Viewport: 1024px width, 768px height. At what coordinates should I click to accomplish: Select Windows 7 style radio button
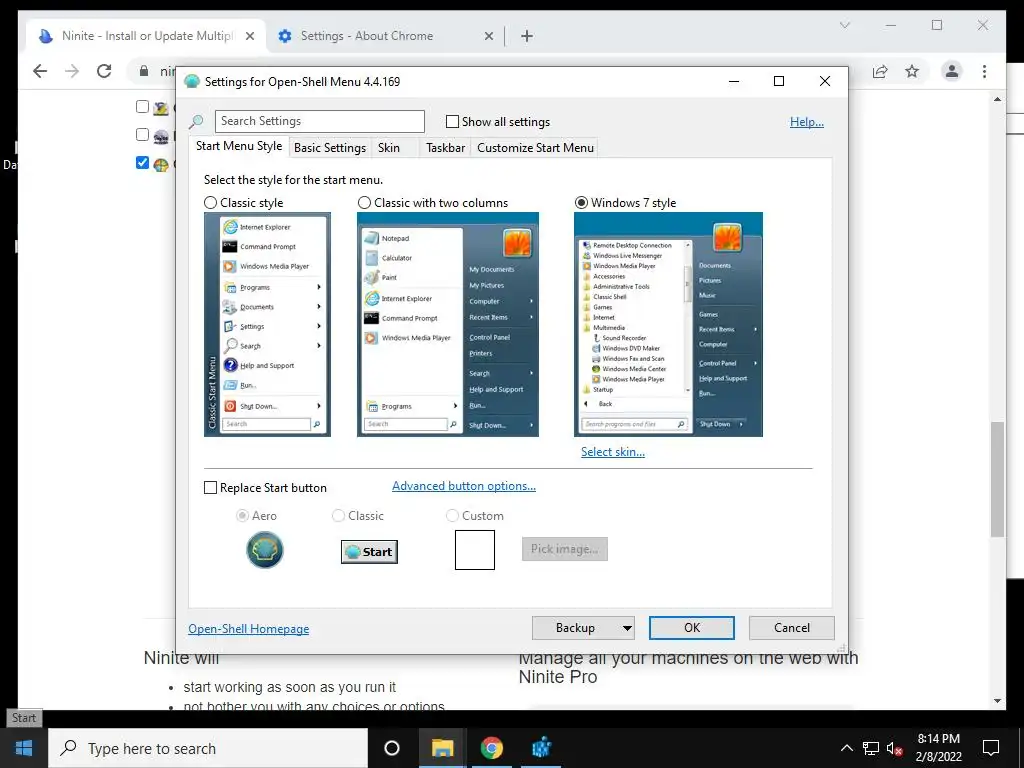[x=581, y=202]
